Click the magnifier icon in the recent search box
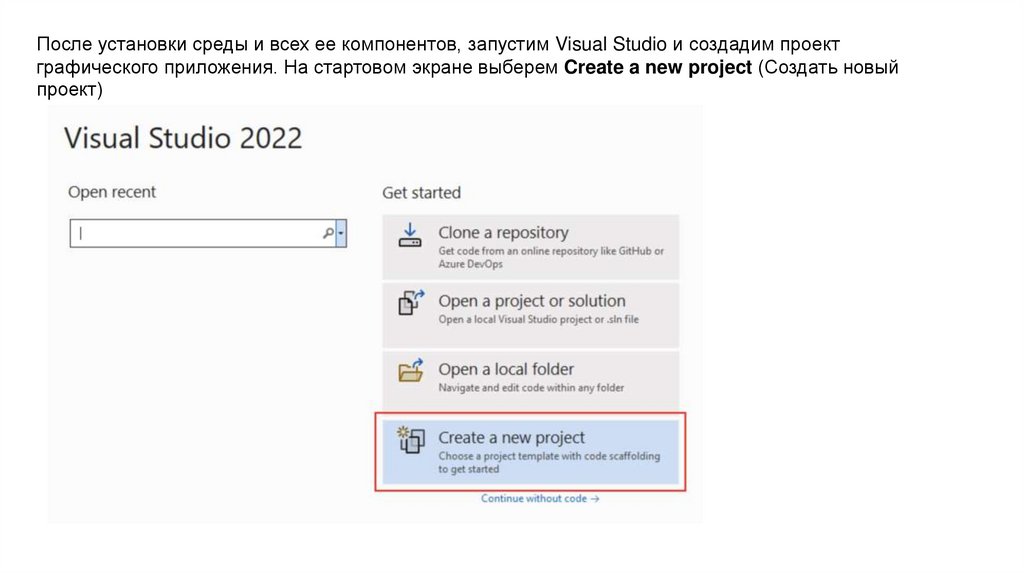 (327, 233)
